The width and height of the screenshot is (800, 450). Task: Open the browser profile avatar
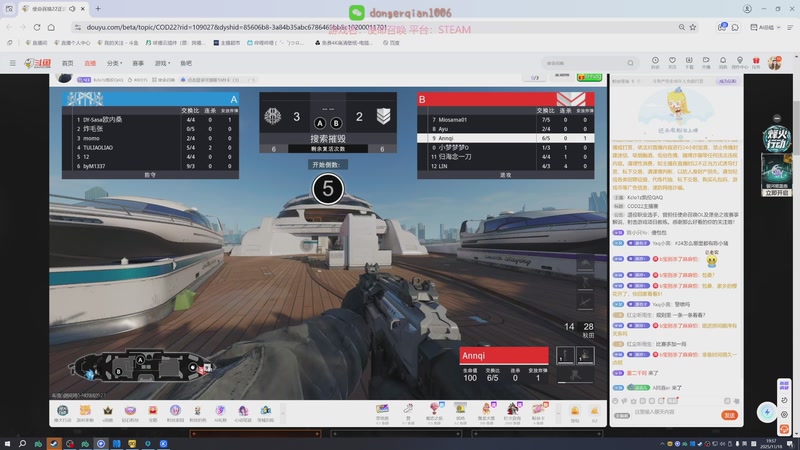coord(747,9)
